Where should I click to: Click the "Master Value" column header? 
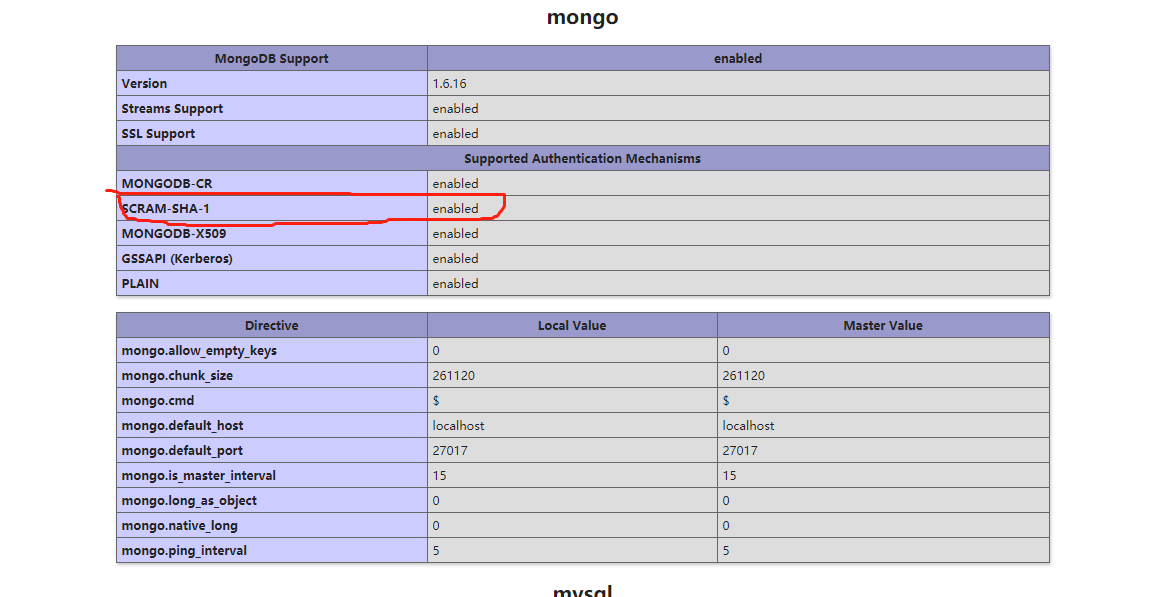[883, 325]
